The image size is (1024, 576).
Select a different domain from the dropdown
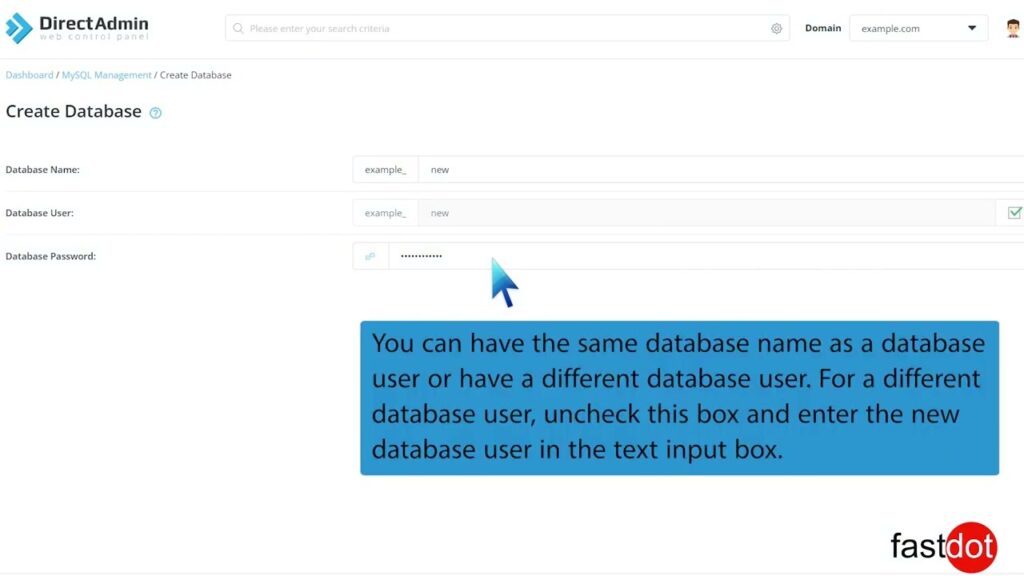[x=916, y=28]
